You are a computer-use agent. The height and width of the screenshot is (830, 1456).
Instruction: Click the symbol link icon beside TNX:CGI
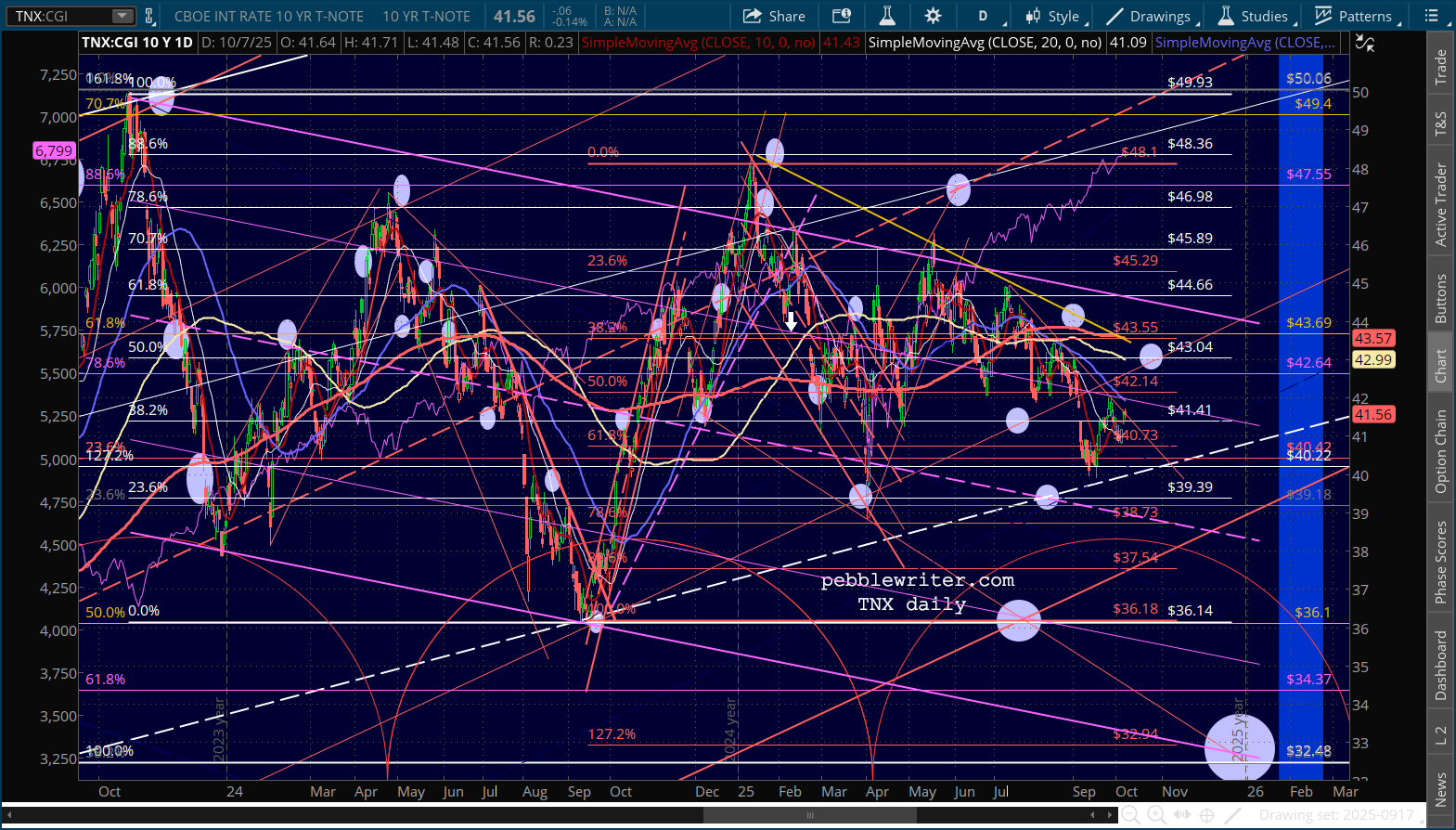point(149,16)
